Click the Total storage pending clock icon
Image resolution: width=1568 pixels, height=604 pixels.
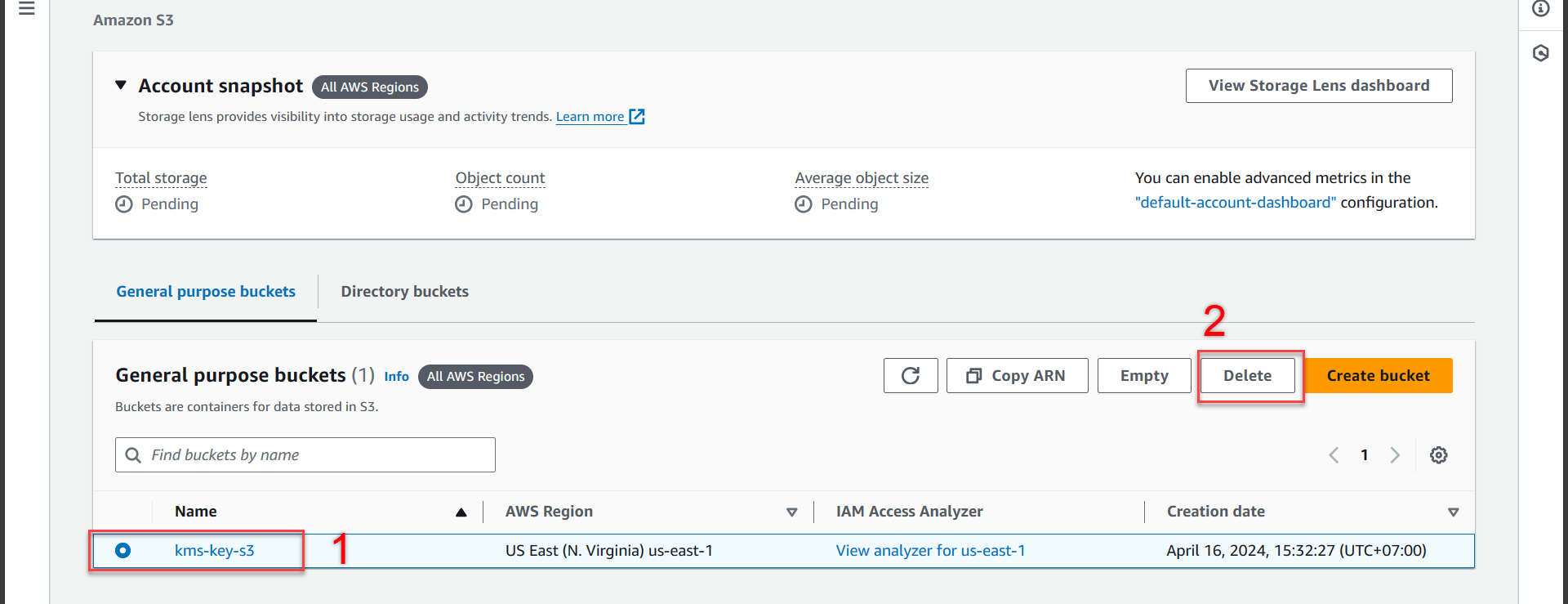click(x=124, y=204)
